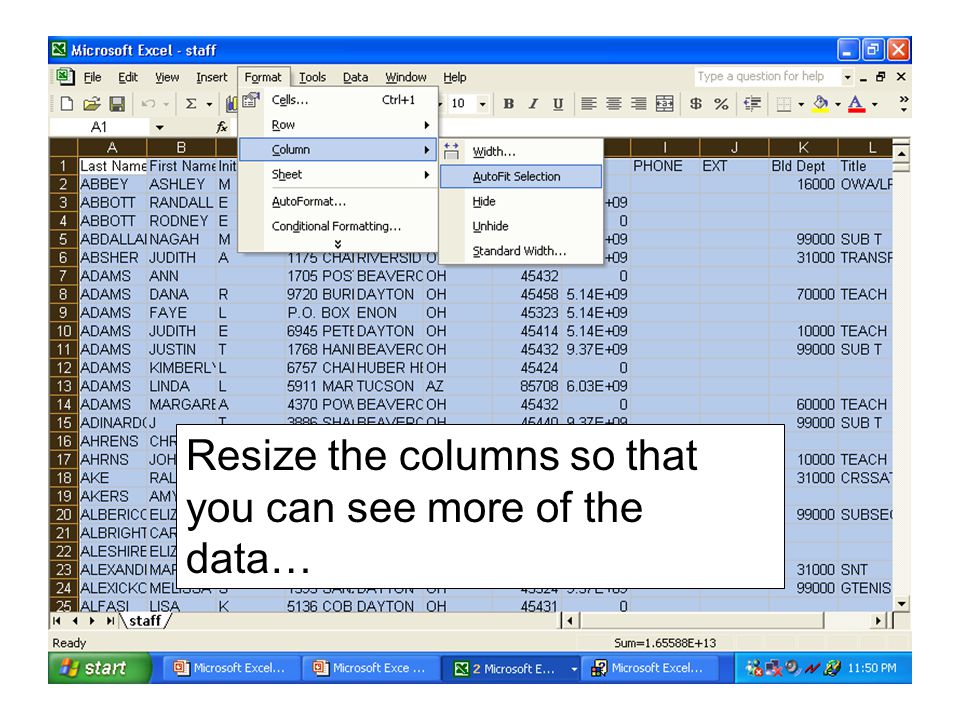The height and width of the screenshot is (720, 960).
Task: Choose Unhide in Column submenu
Action: [521, 226]
